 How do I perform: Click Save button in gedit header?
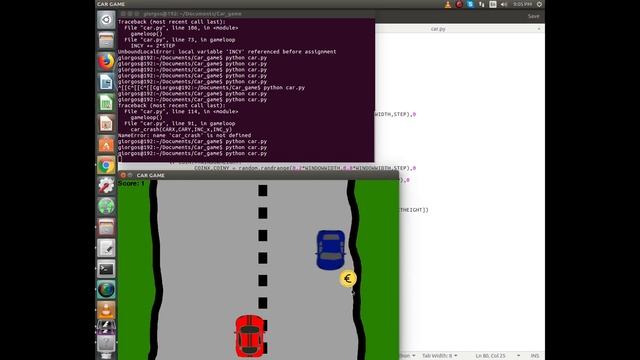tap(533, 16)
